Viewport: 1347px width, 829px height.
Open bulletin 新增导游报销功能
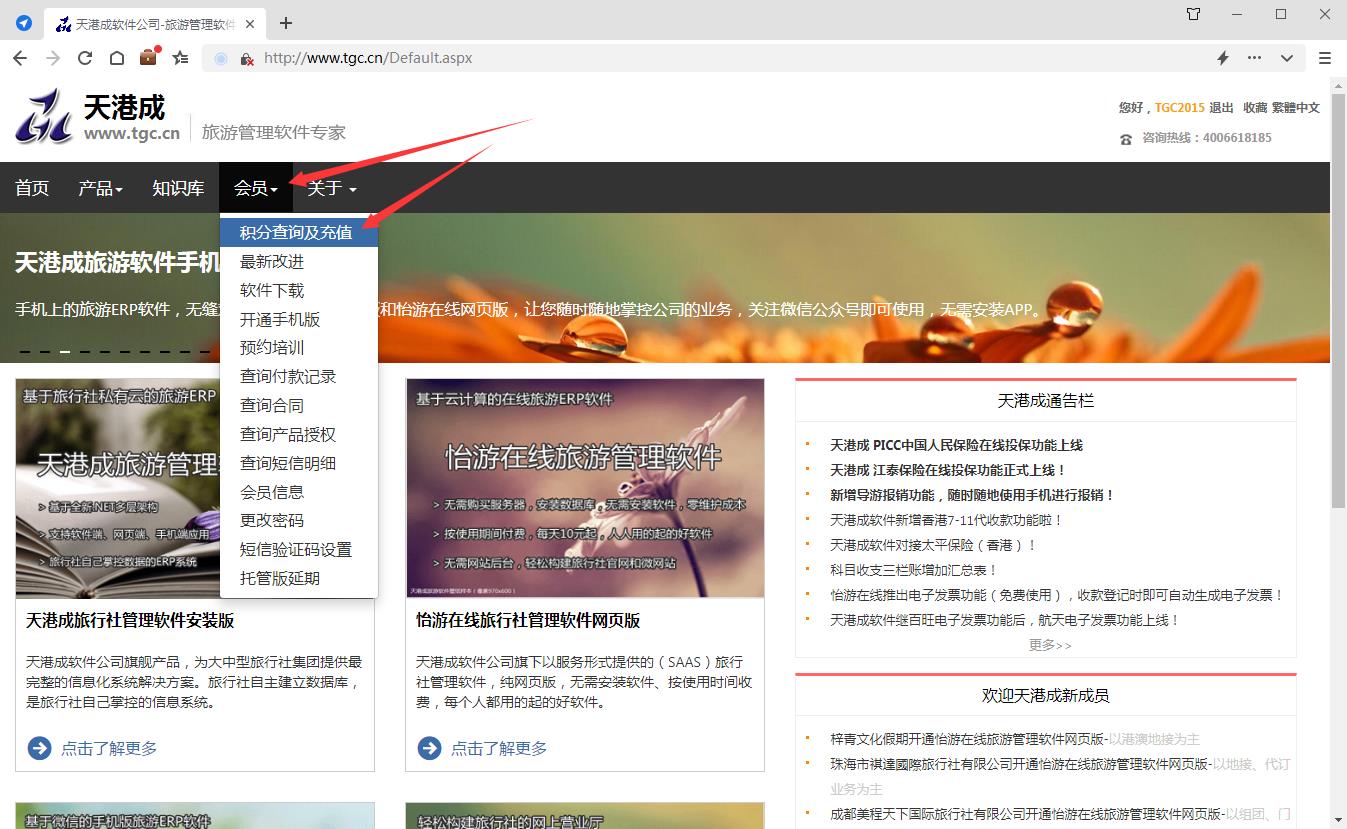coord(973,495)
